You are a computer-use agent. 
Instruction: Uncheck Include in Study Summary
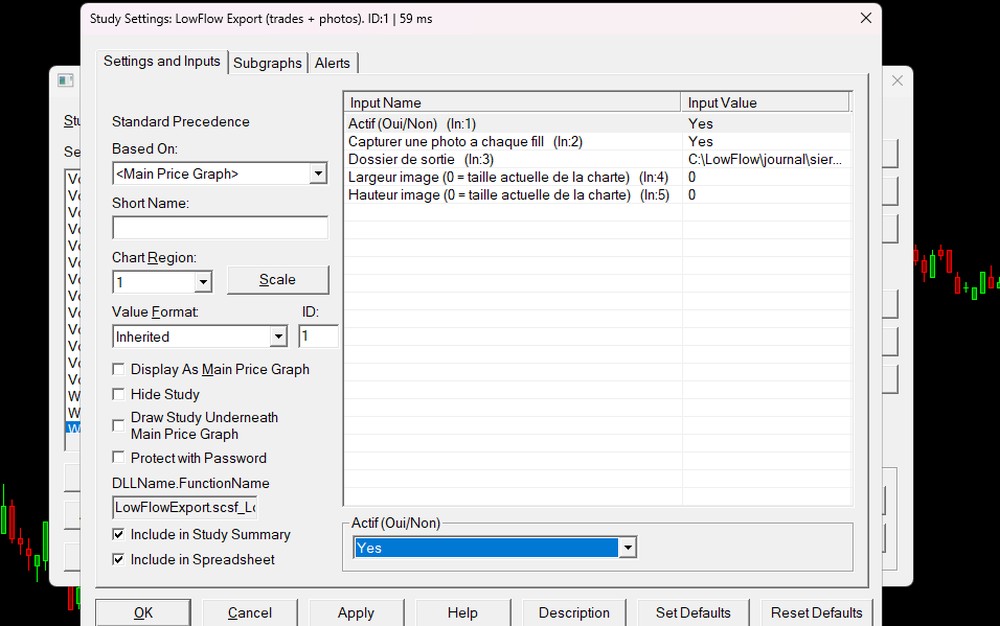click(x=118, y=534)
